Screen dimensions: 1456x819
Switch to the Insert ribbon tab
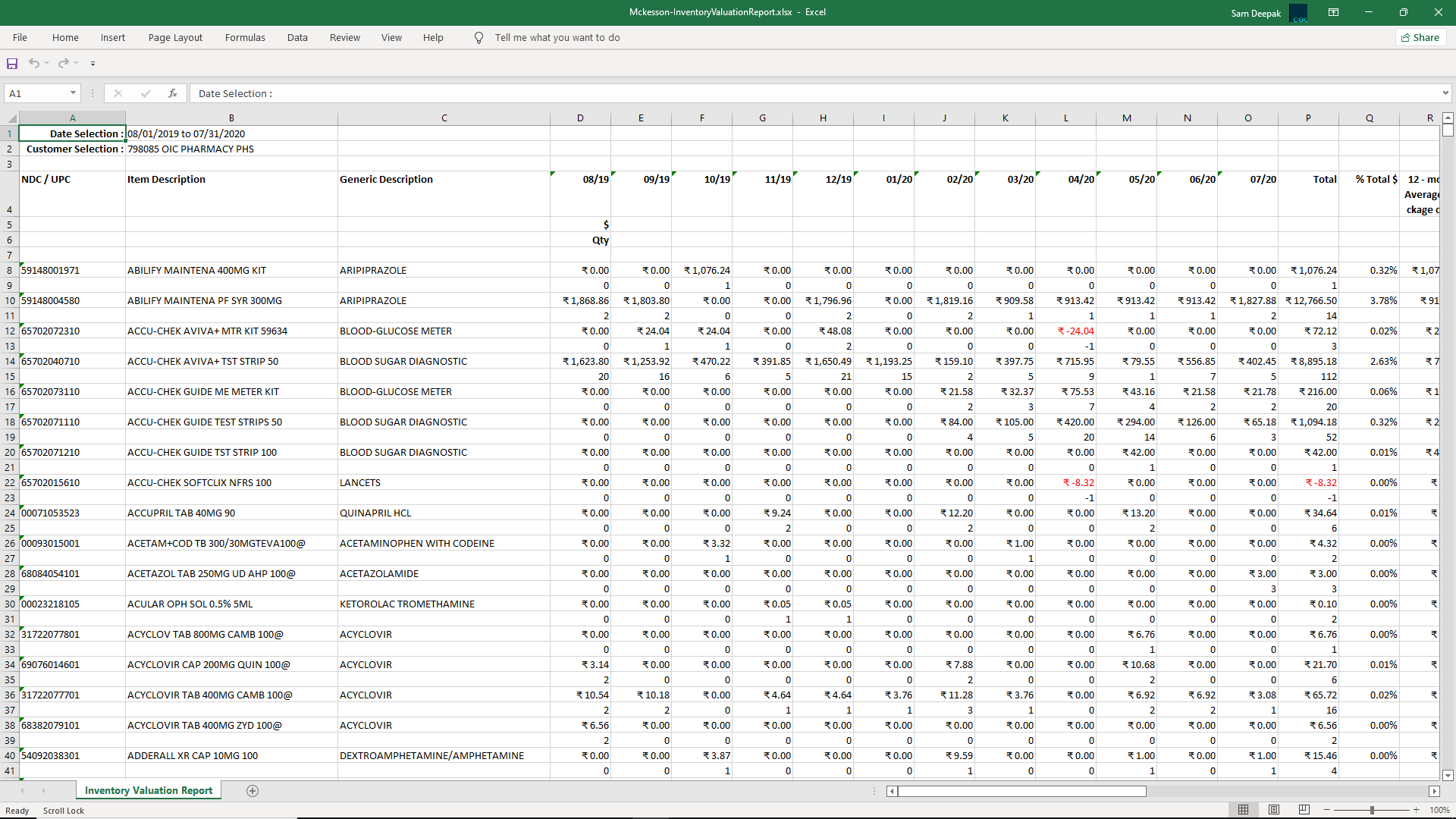pos(113,38)
